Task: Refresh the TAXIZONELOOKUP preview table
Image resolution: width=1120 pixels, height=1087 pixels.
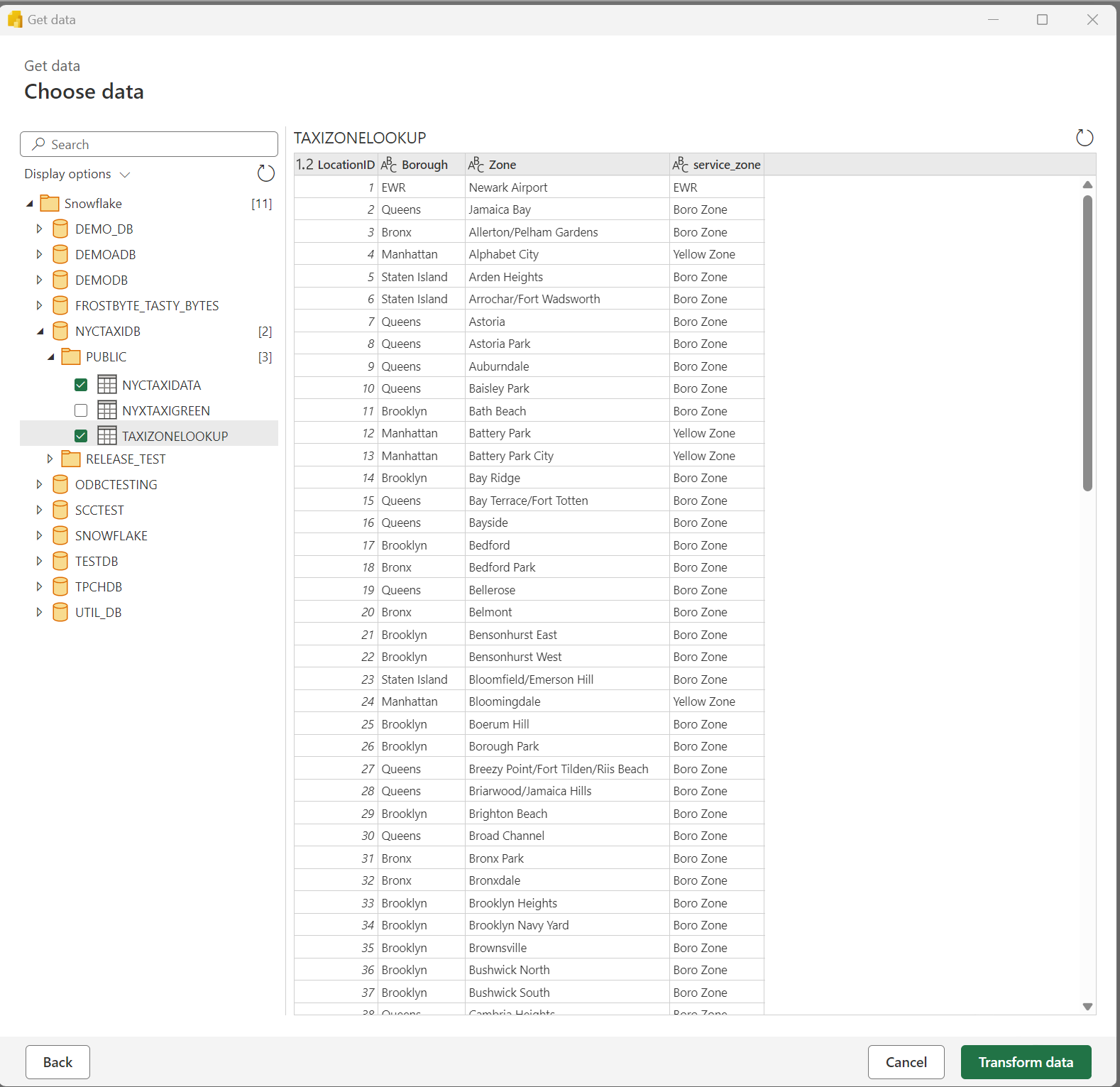Action: 1085,138
